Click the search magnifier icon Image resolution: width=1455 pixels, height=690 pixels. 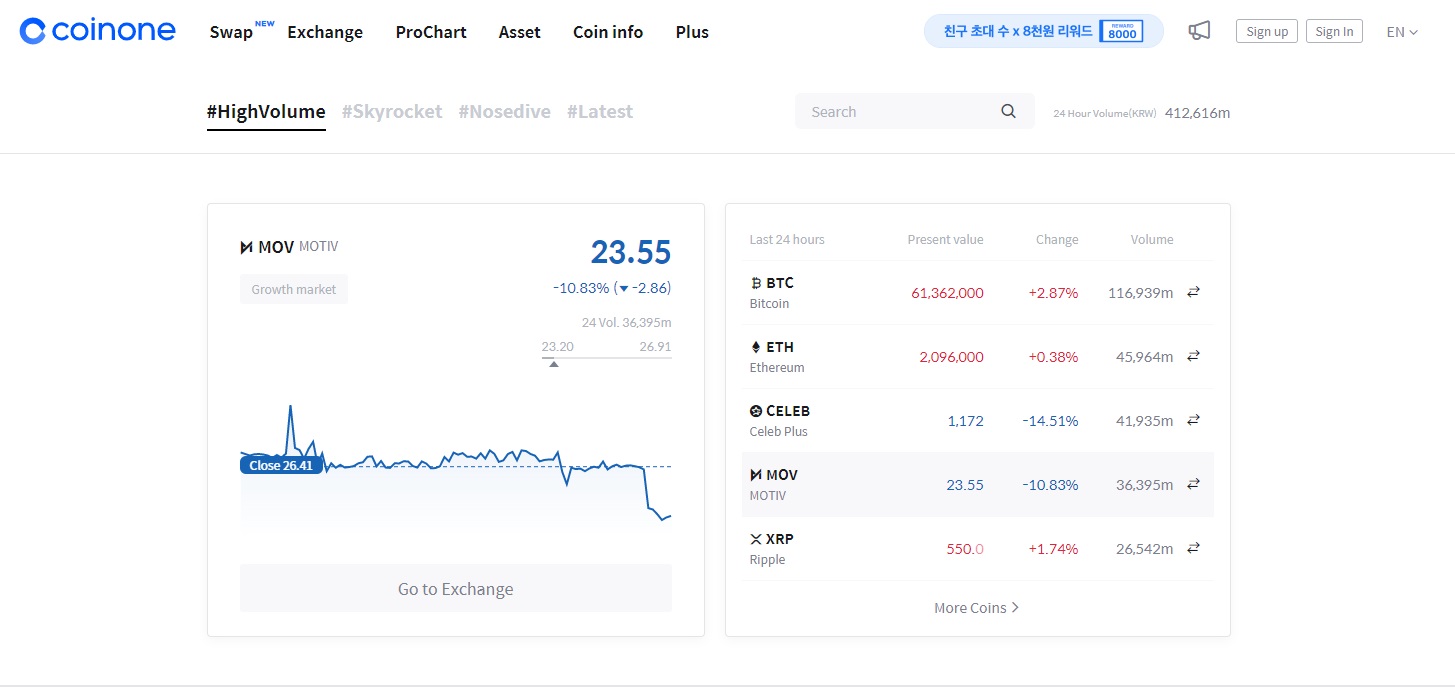(1008, 111)
